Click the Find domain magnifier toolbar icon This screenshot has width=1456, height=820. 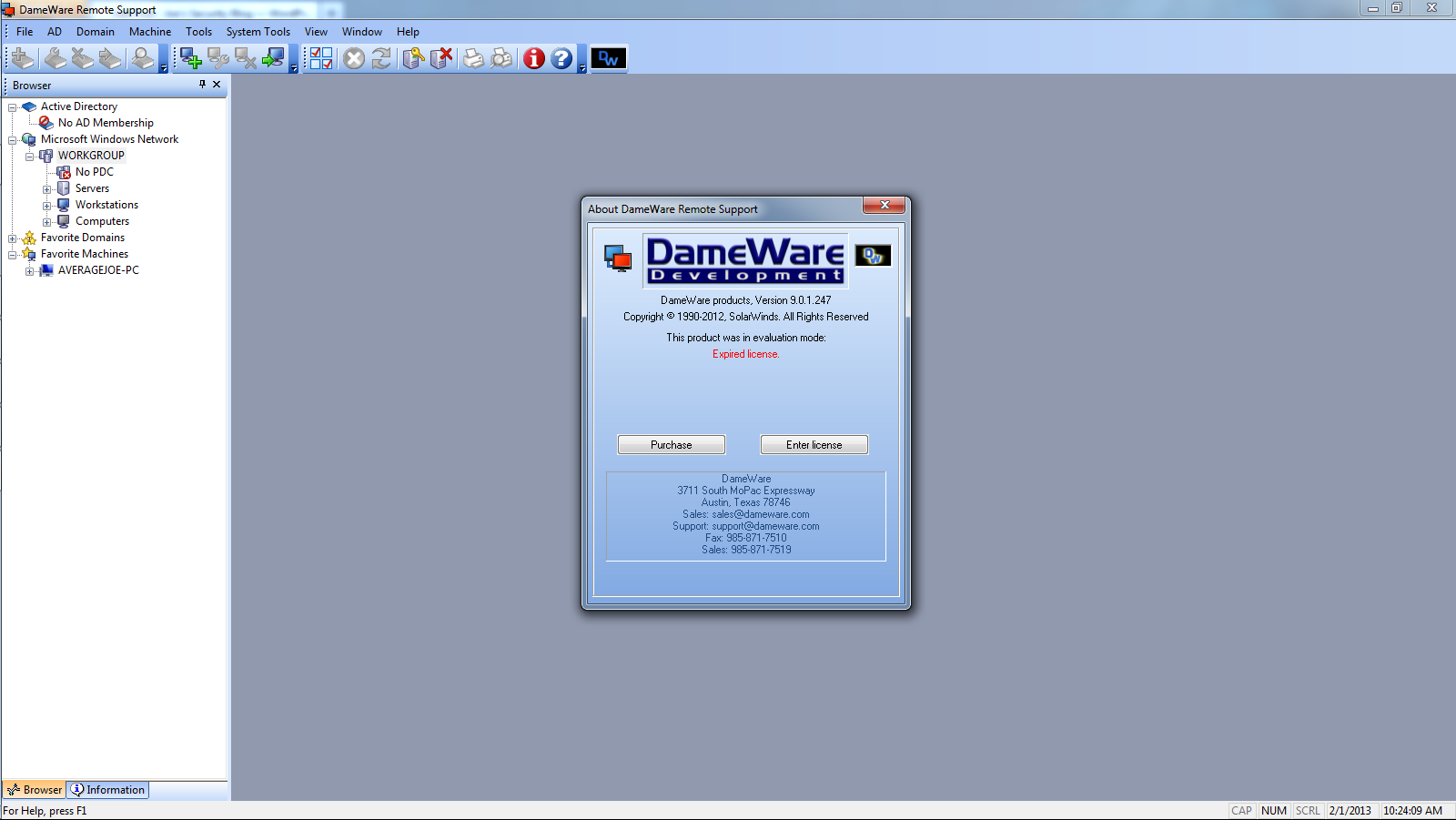(x=143, y=59)
